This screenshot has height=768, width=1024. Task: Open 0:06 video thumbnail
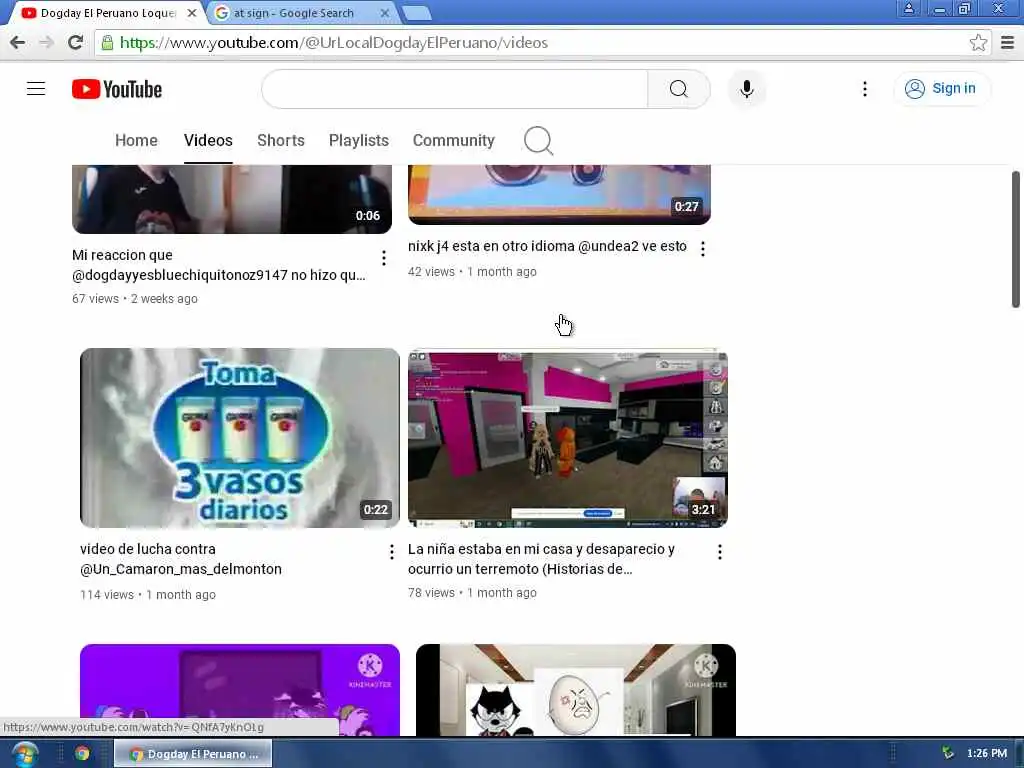[x=232, y=199]
